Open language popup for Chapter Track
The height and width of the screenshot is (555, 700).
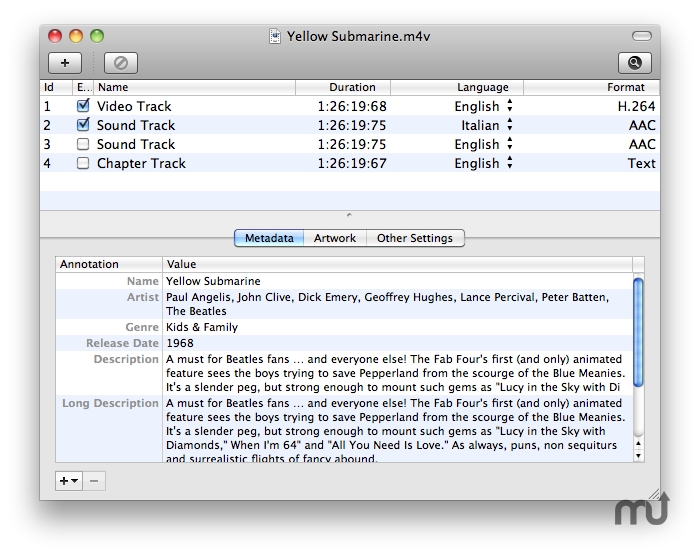tap(510, 163)
